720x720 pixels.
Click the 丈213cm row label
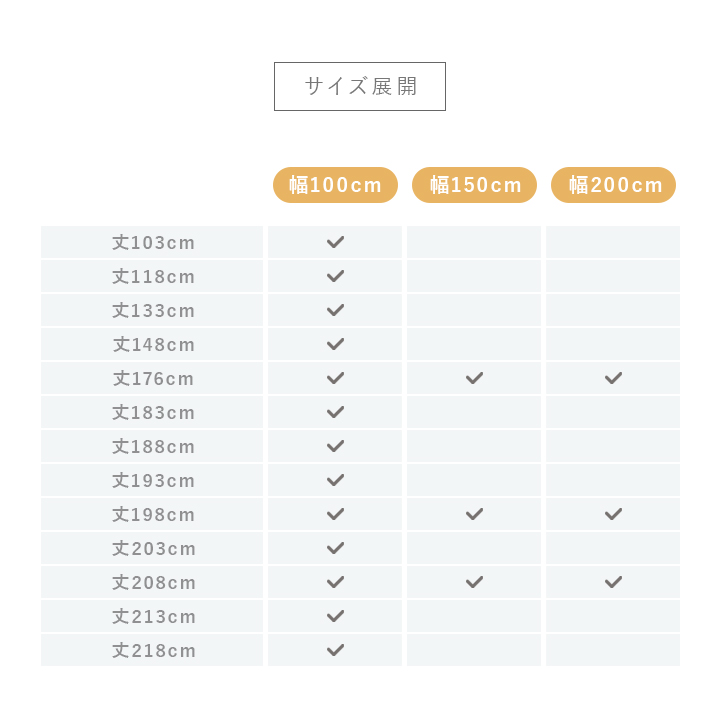pos(153,616)
